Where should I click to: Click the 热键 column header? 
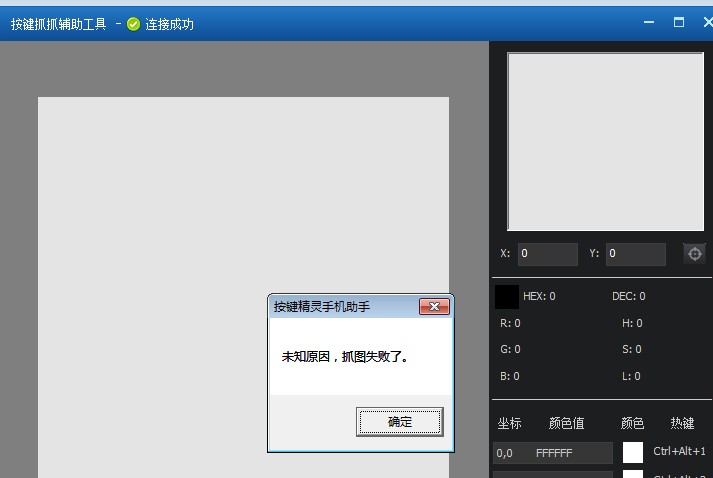(x=682, y=423)
